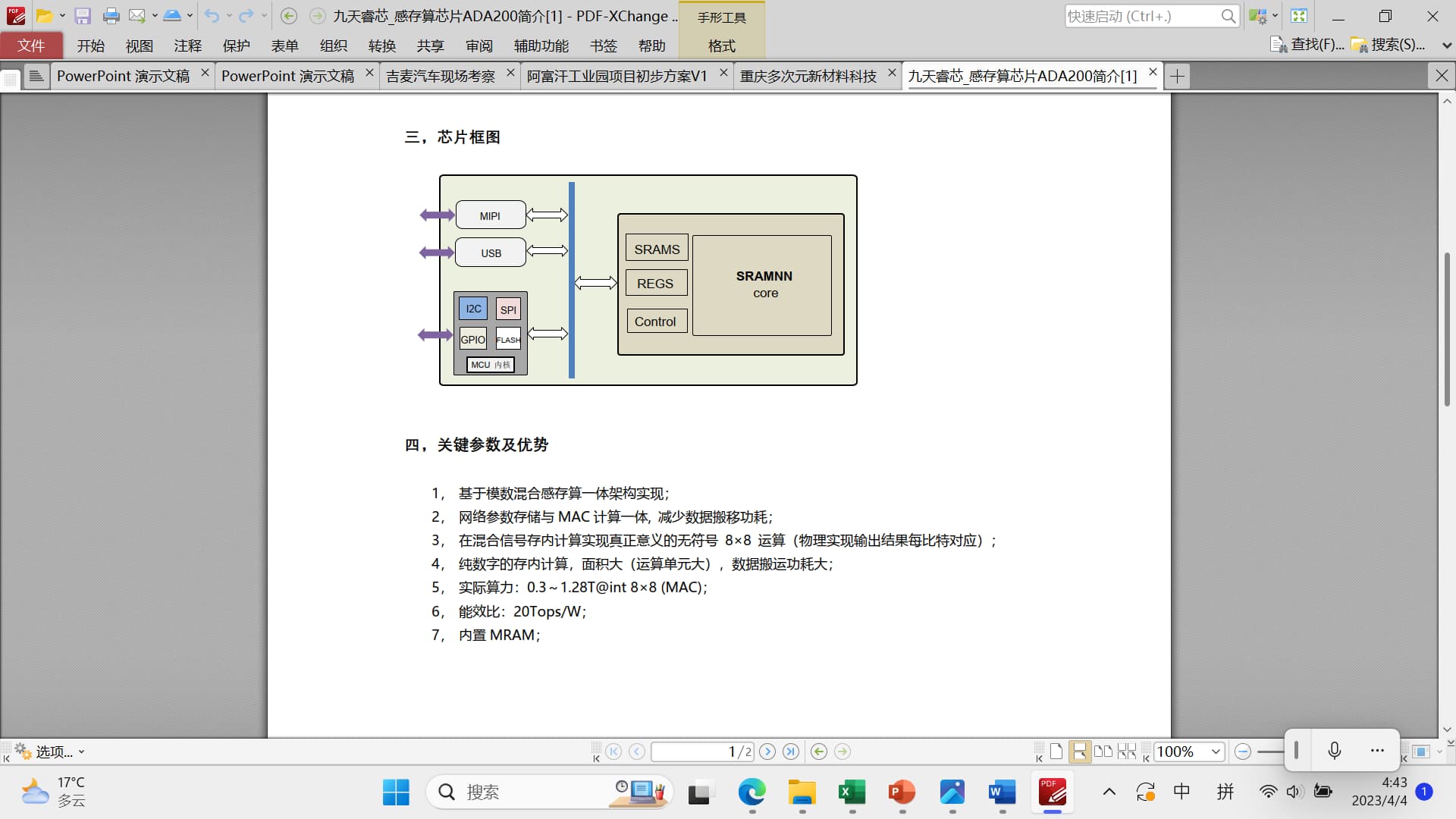Click zoom out minus button
Screen dimensions: 1456x819
coord(1242,752)
